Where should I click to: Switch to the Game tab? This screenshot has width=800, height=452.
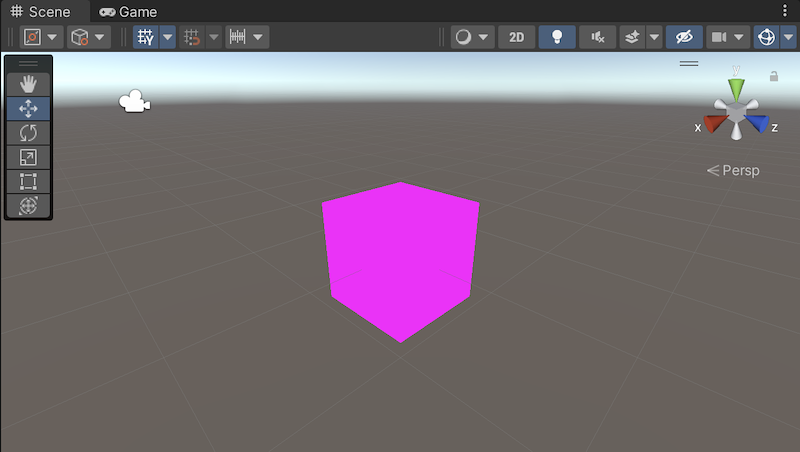coord(128,11)
